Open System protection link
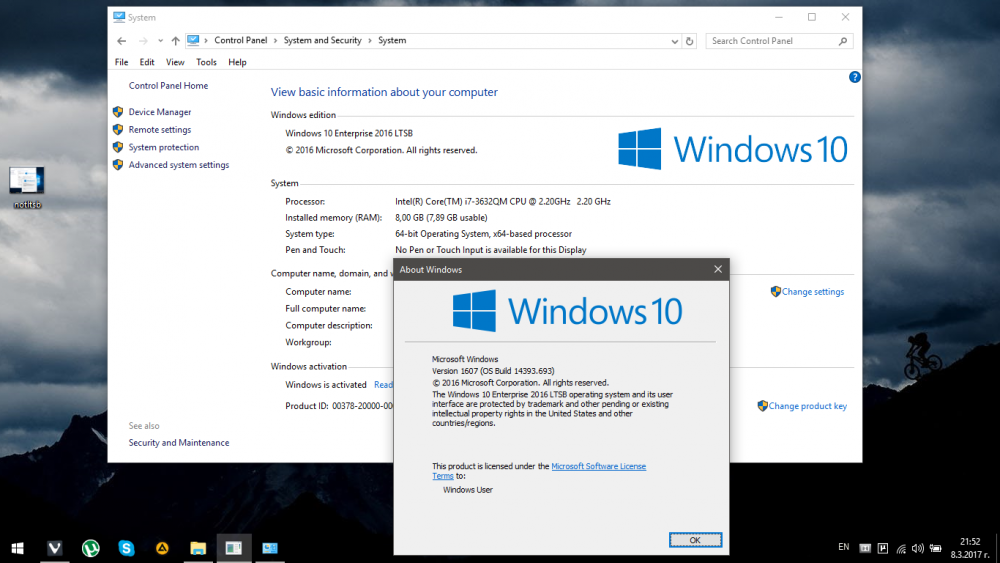Image resolution: width=1000 pixels, height=563 pixels. [x=163, y=147]
